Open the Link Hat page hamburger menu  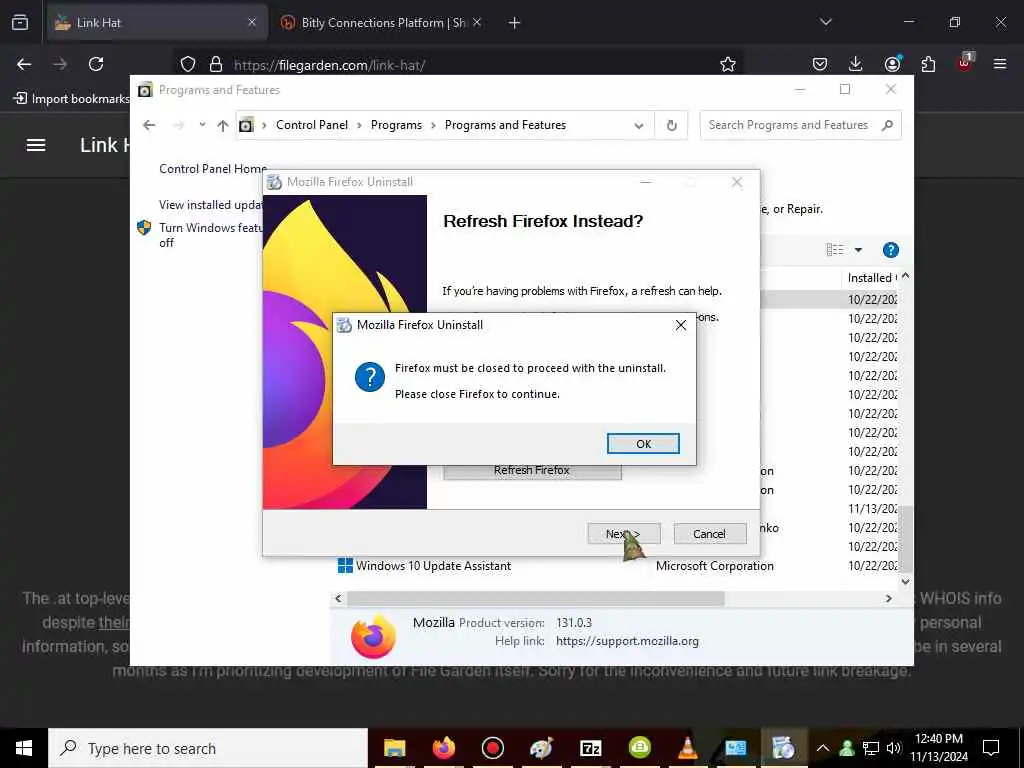pos(36,145)
